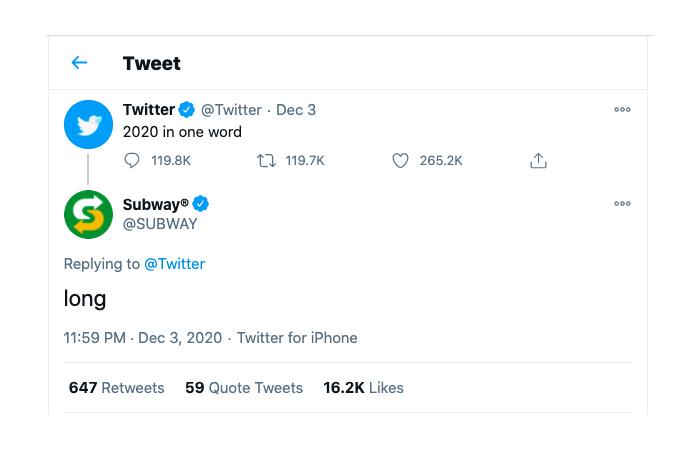
Task: Click Twitter's verified badge
Action: 187,110
